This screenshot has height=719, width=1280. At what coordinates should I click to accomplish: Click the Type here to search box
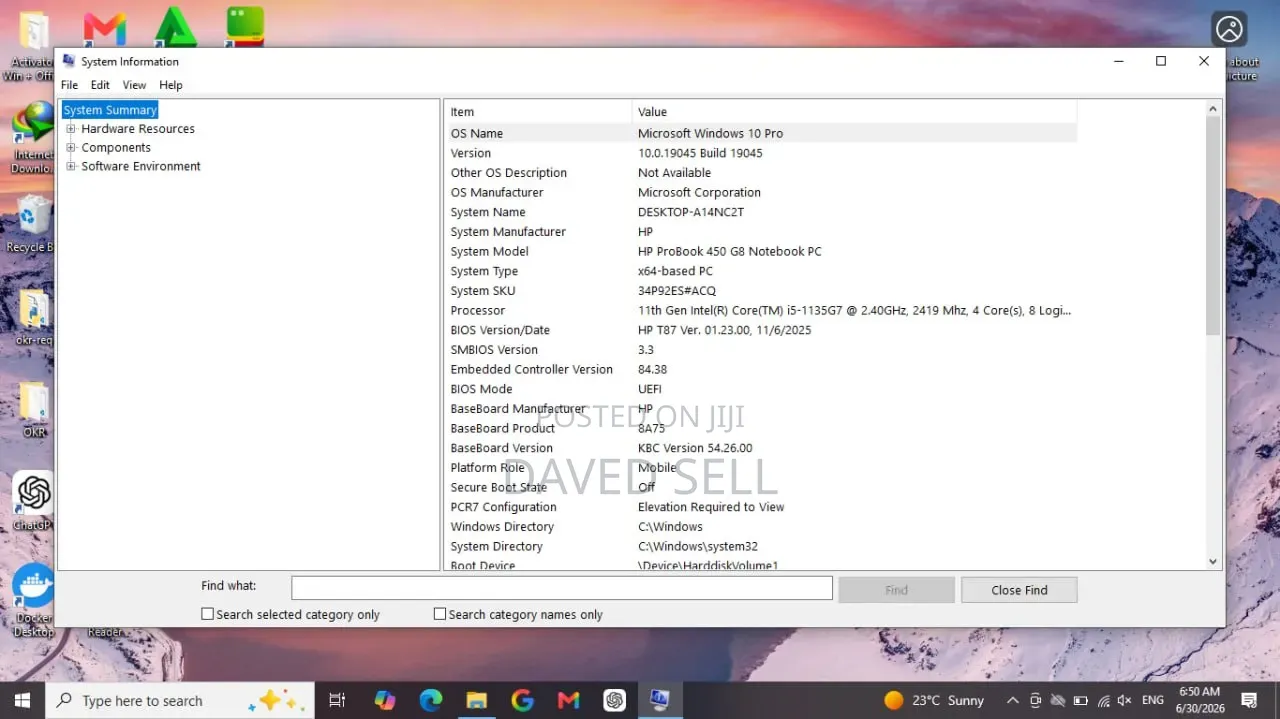coord(180,700)
